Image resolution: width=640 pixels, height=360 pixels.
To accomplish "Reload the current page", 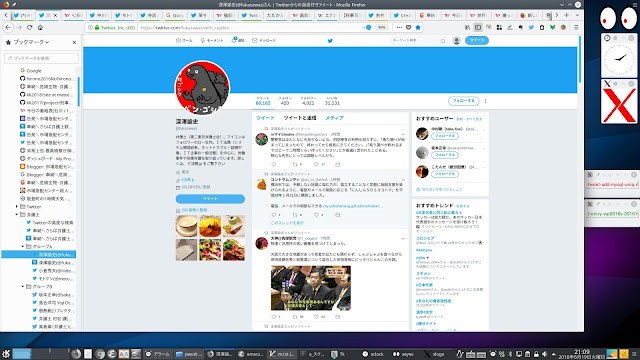I will coord(29,27).
